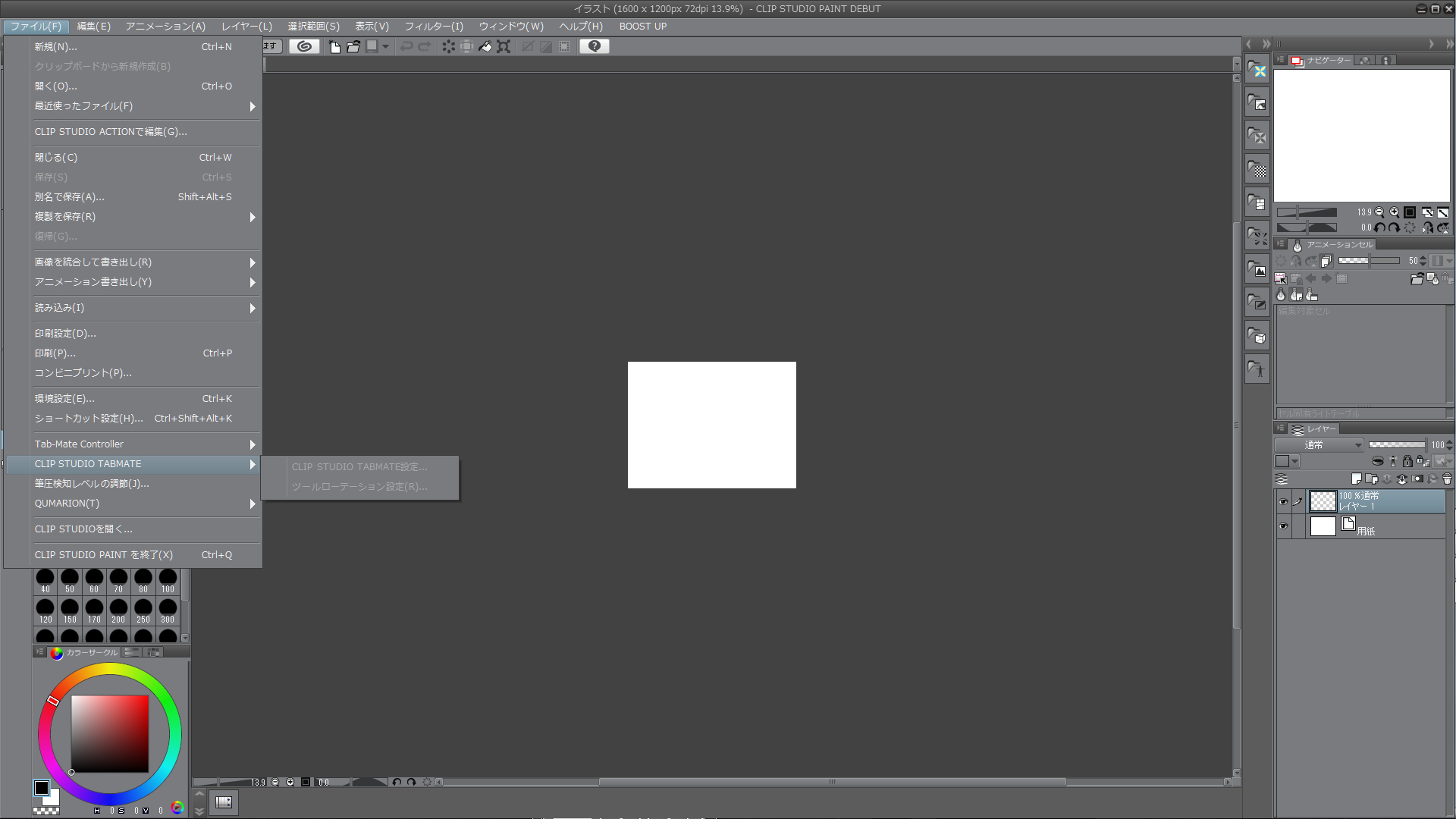Click the new document toolbar icon
Image resolution: width=1456 pixels, height=819 pixels.
[334, 46]
